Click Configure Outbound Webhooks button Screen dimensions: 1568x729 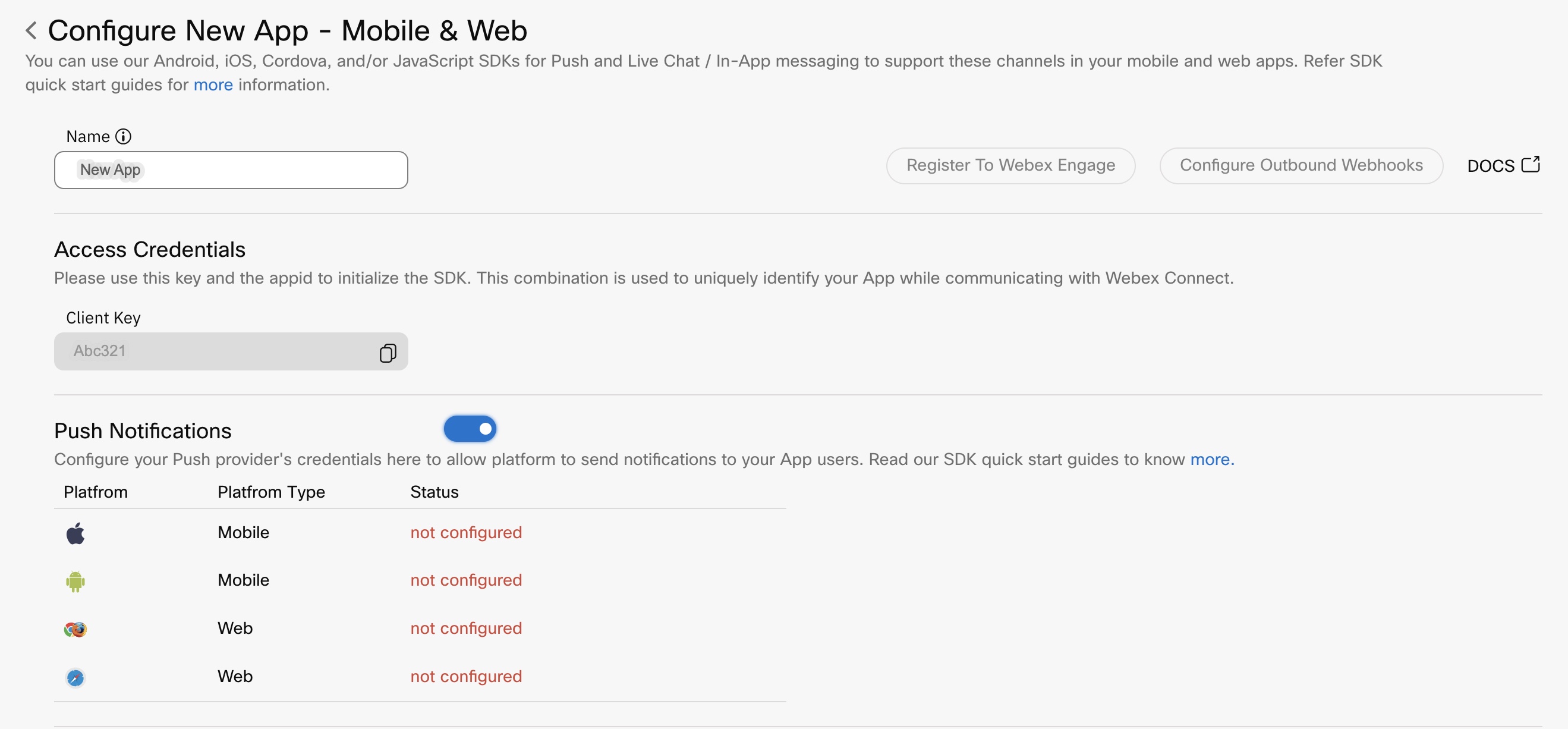(x=1301, y=165)
